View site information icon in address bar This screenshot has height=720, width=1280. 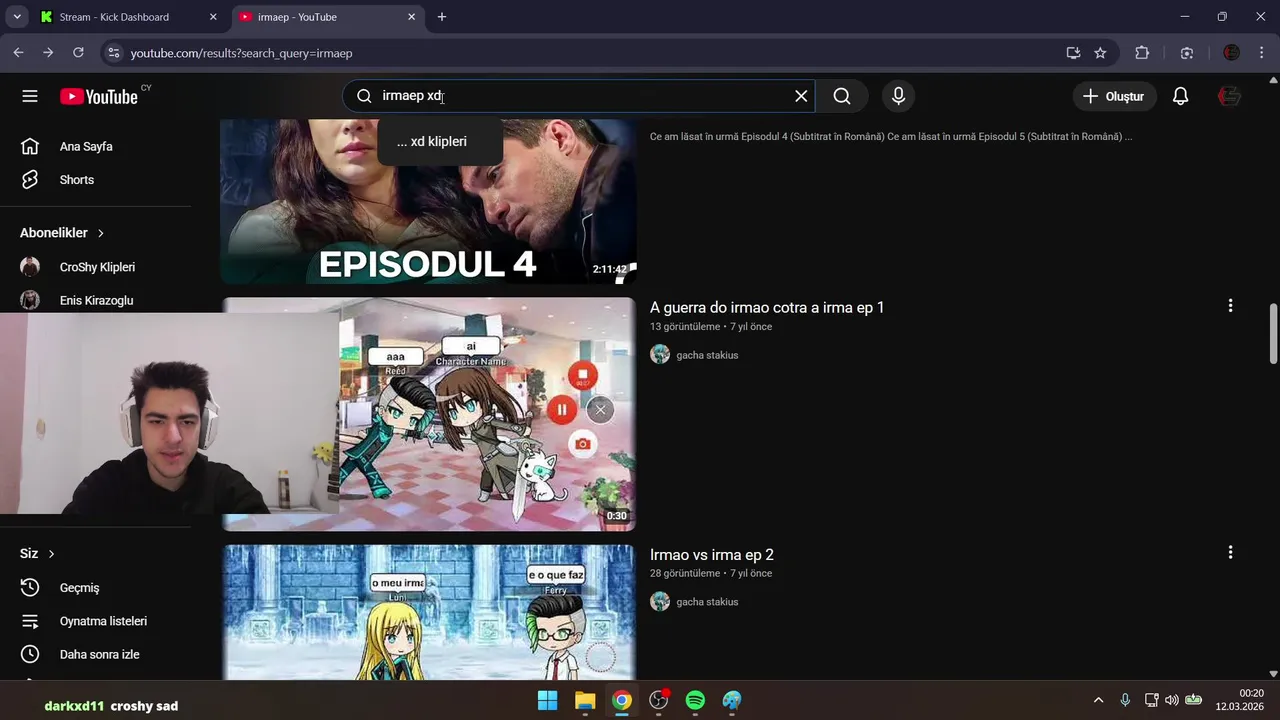(x=113, y=53)
